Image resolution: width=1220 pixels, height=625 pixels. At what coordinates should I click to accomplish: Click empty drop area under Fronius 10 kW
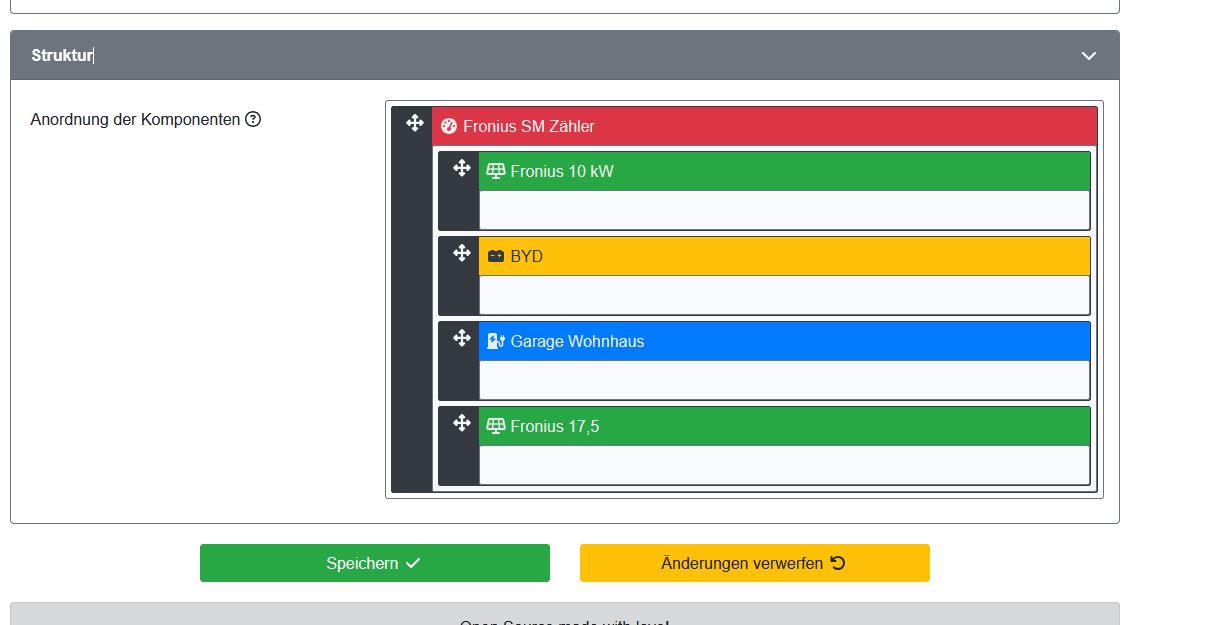click(x=784, y=210)
